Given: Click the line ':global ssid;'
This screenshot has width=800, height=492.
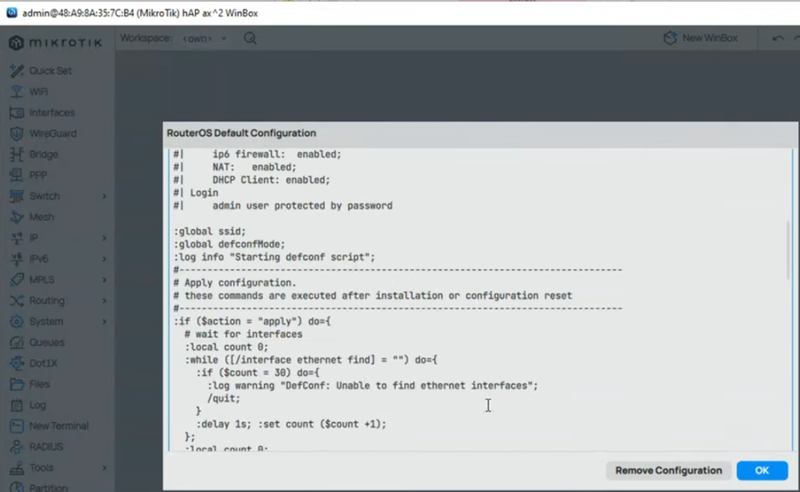Looking at the screenshot, I should click(210, 231).
